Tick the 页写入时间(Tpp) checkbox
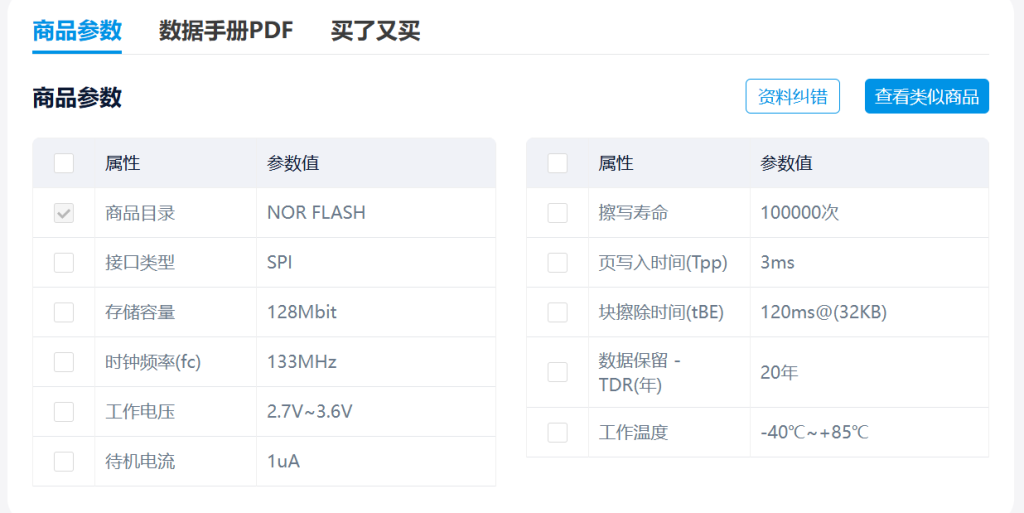The image size is (1024, 513). [x=558, y=263]
